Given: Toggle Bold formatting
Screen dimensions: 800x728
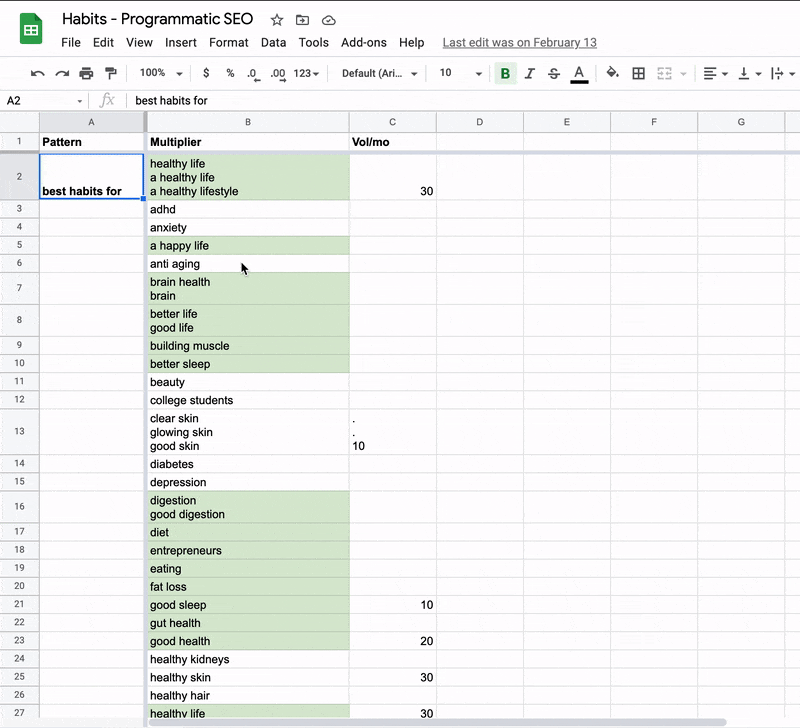Looking at the screenshot, I should [x=505, y=73].
